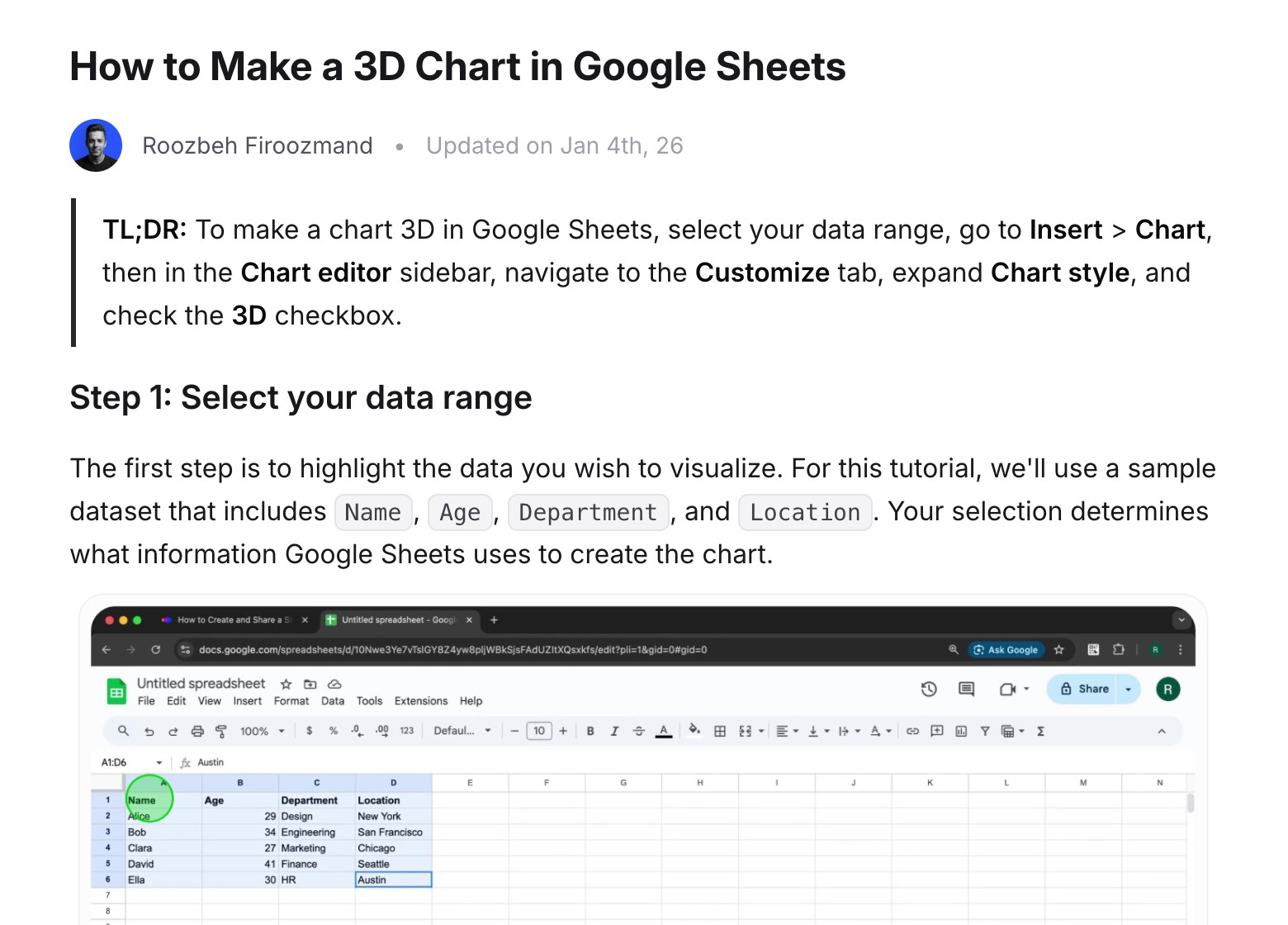Click the undo arrow in Sheets toolbar
This screenshot has height=925, width=1288.
[x=149, y=731]
